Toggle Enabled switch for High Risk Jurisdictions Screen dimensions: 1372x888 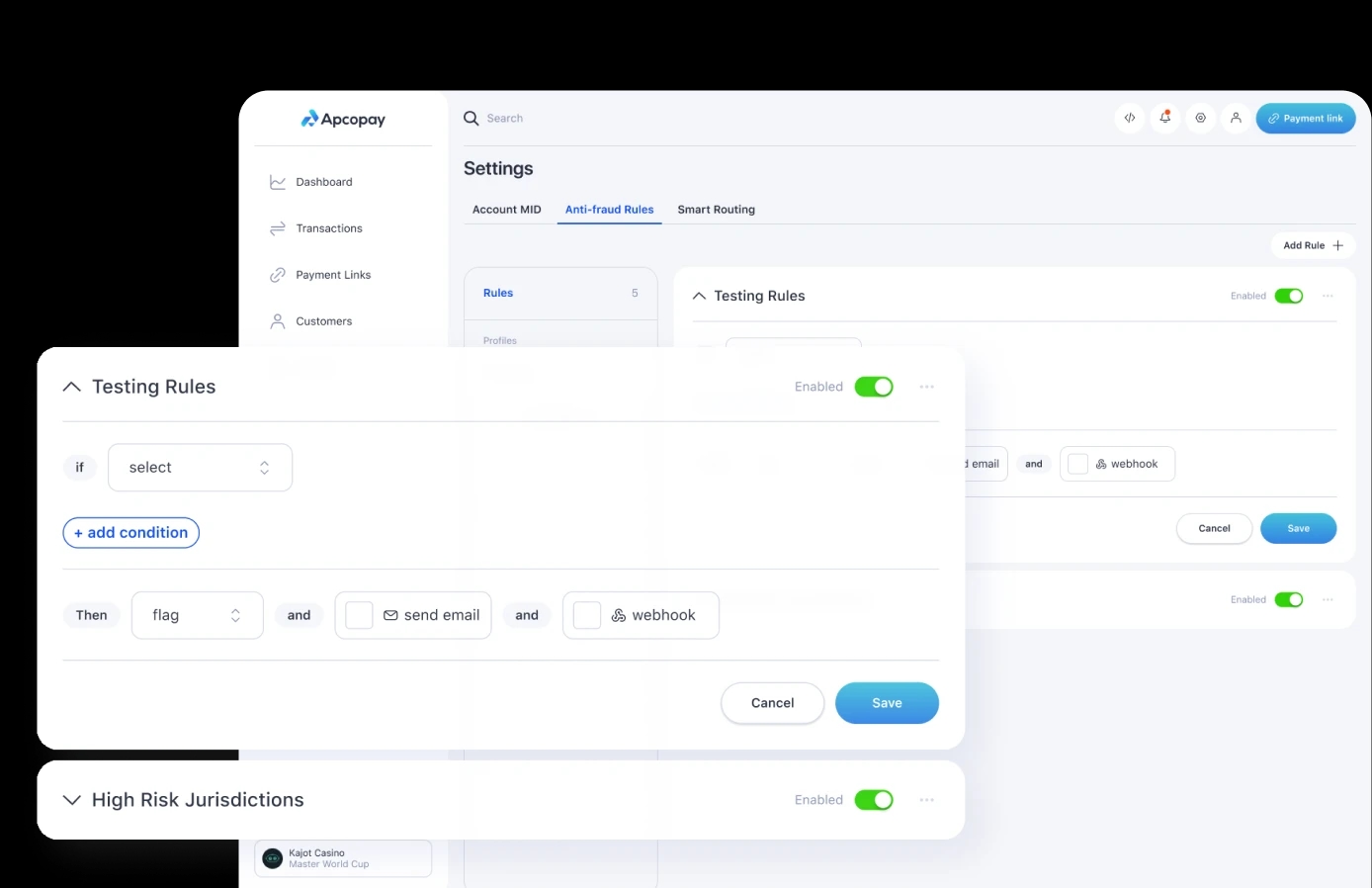pyautogui.click(x=874, y=800)
